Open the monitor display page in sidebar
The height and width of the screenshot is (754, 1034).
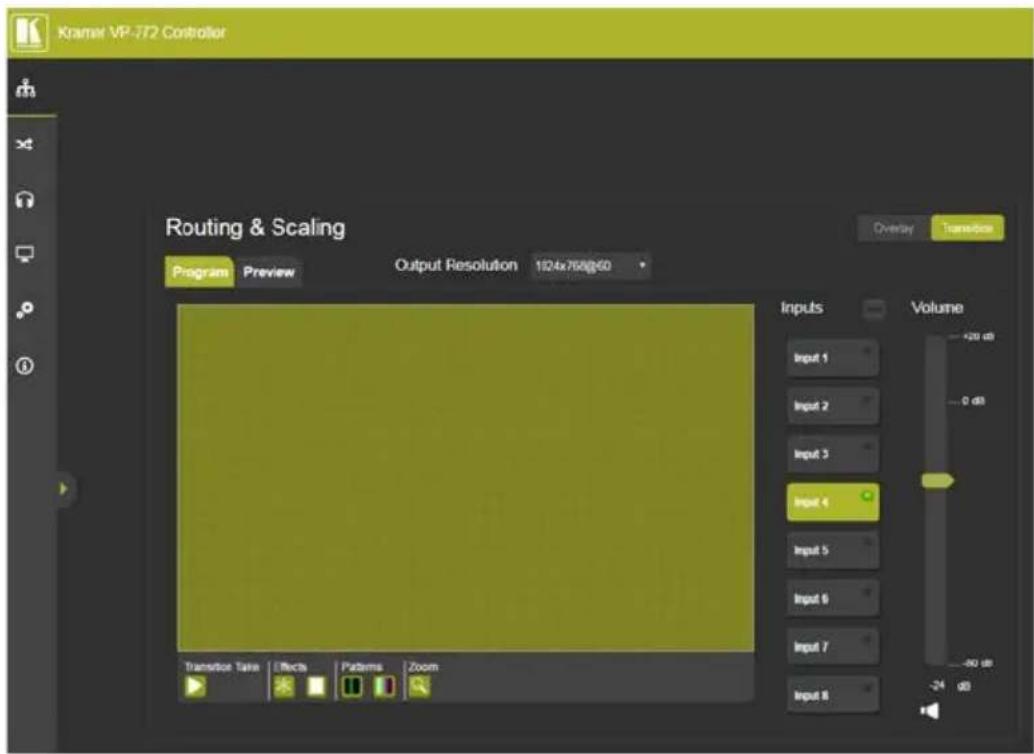(x=25, y=254)
